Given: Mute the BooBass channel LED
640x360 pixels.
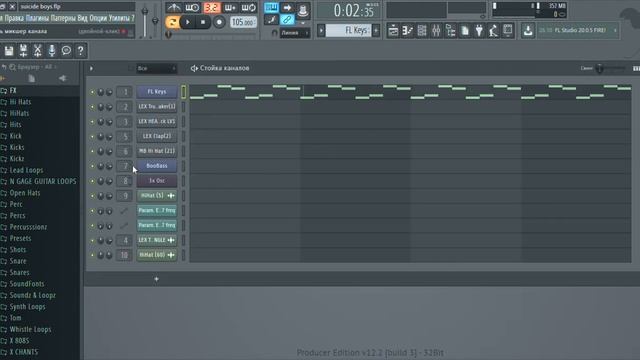Looking at the screenshot, I should [92, 166].
